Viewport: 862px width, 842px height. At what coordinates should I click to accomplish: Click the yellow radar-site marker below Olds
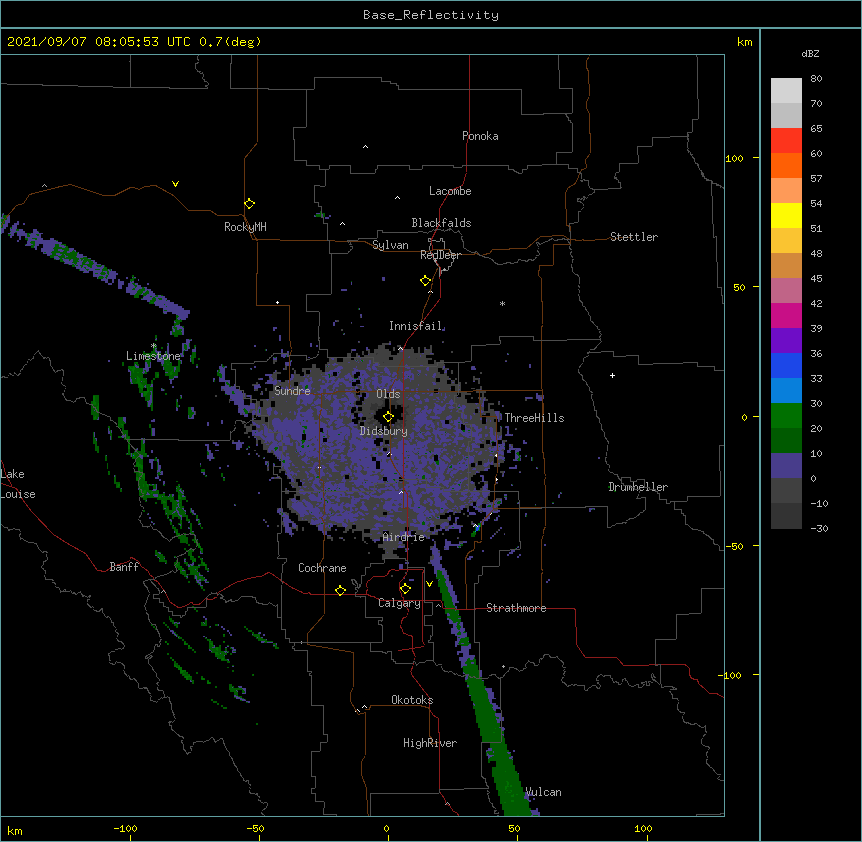click(x=388, y=417)
